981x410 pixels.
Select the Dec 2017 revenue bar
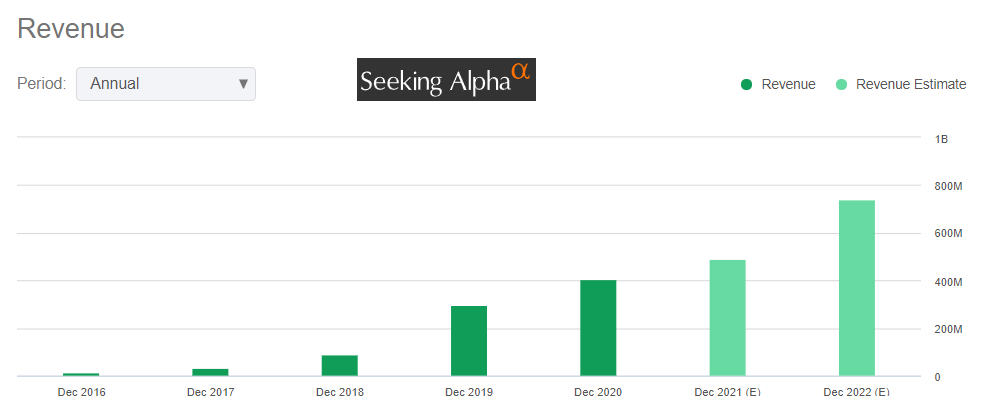210,372
